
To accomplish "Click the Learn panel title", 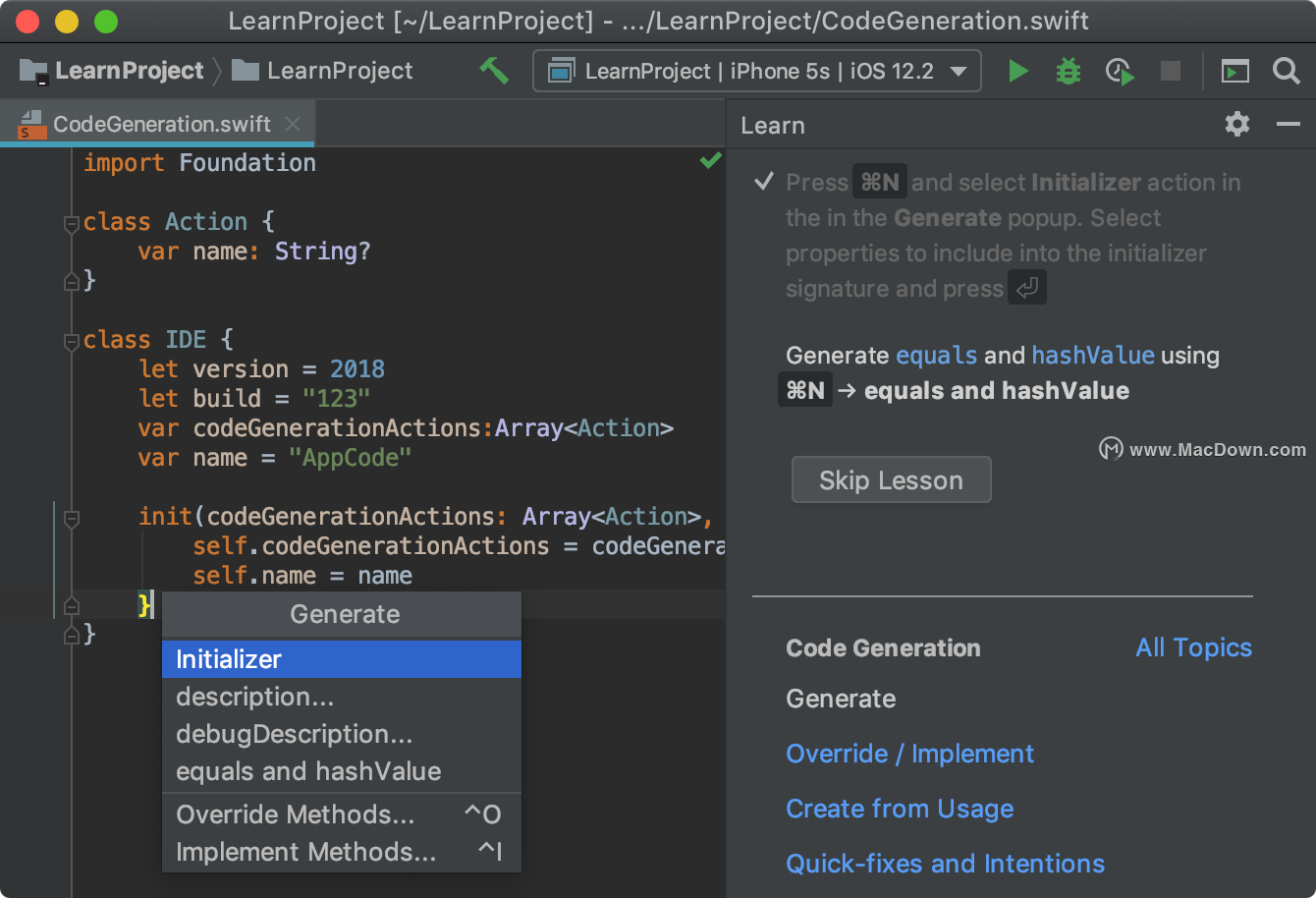I will [x=773, y=125].
